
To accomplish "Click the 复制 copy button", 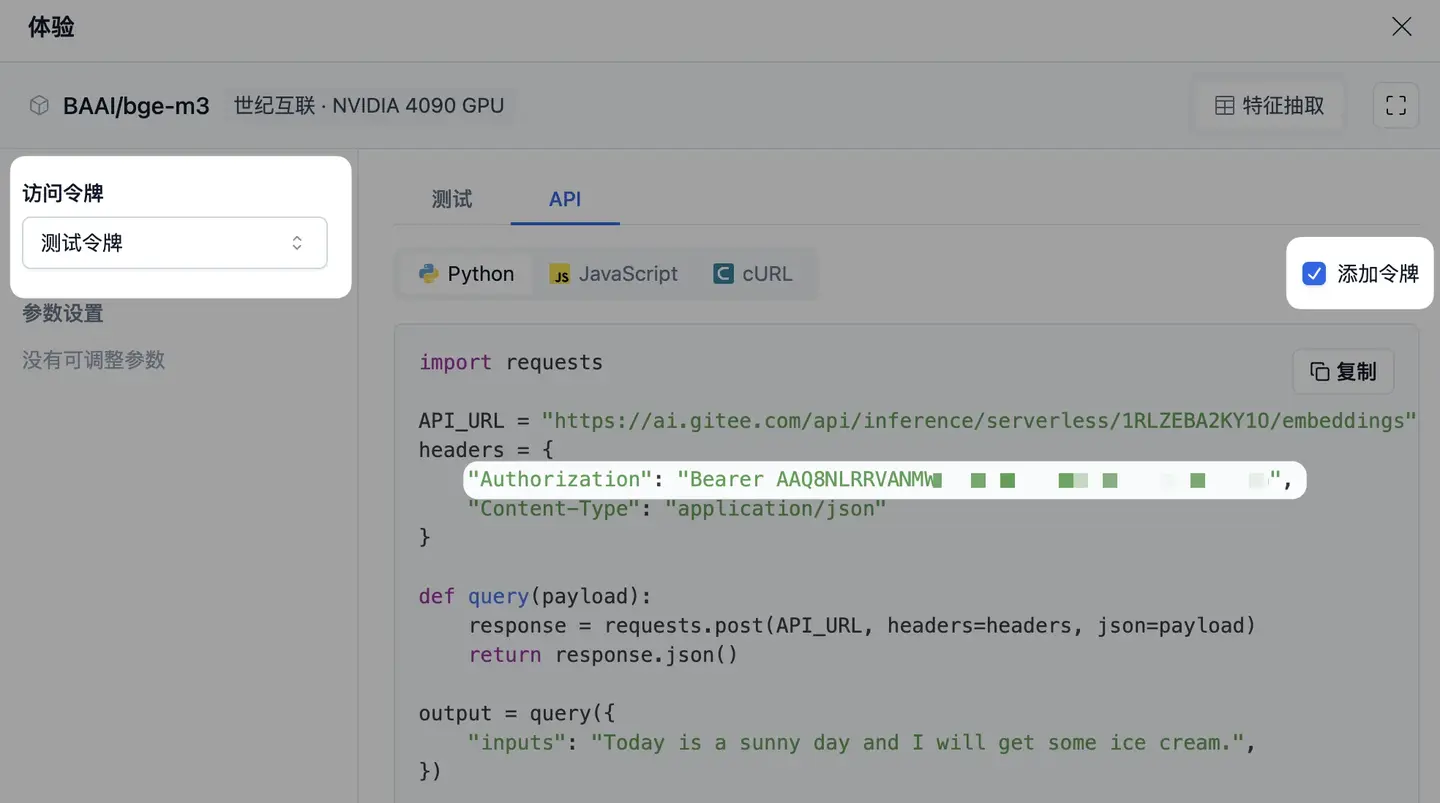I will pyautogui.click(x=1343, y=371).
